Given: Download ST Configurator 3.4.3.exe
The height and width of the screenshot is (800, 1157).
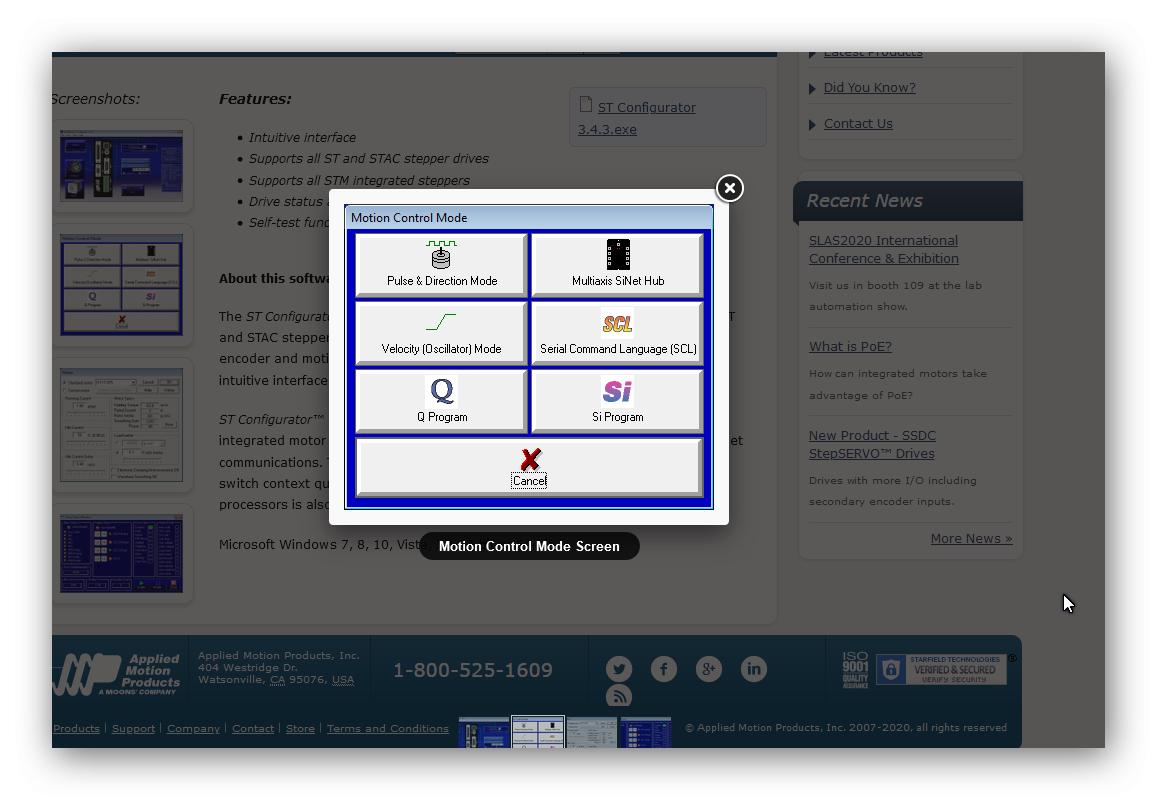Looking at the screenshot, I should (x=637, y=118).
